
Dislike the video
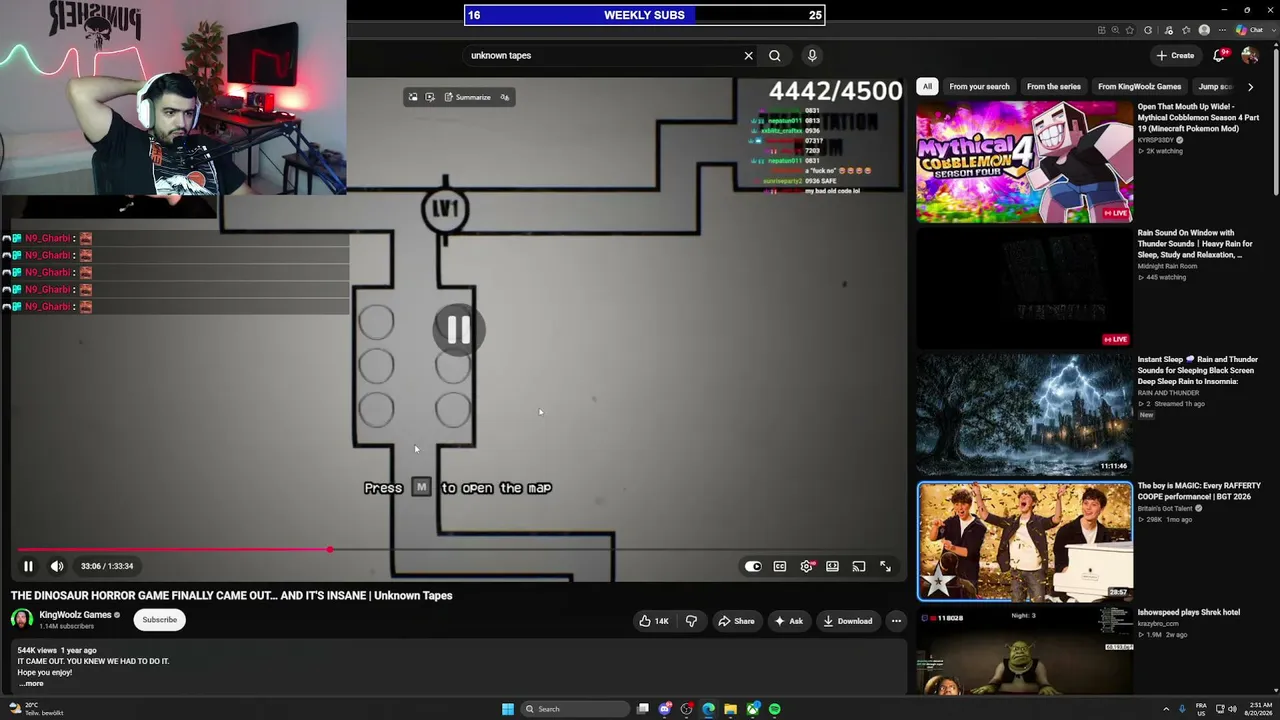pos(691,621)
